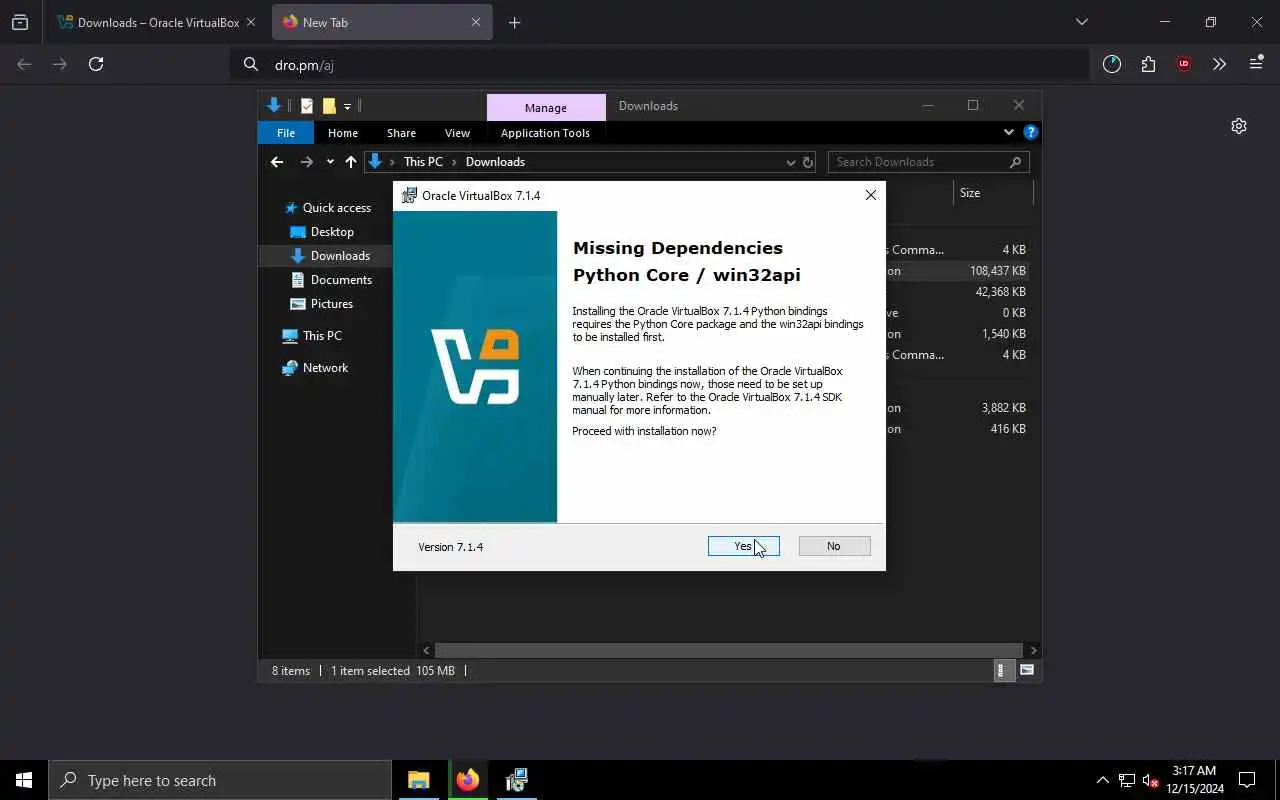Open the Manage ribbon tab in Explorer

point(546,107)
